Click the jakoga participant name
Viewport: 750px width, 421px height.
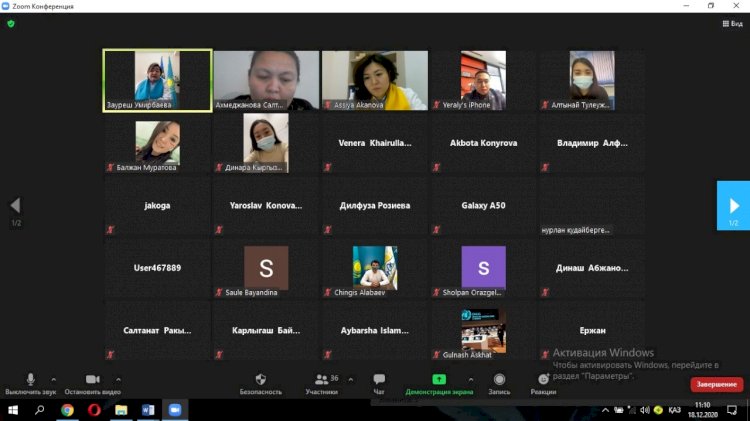(x=157, y=205)
